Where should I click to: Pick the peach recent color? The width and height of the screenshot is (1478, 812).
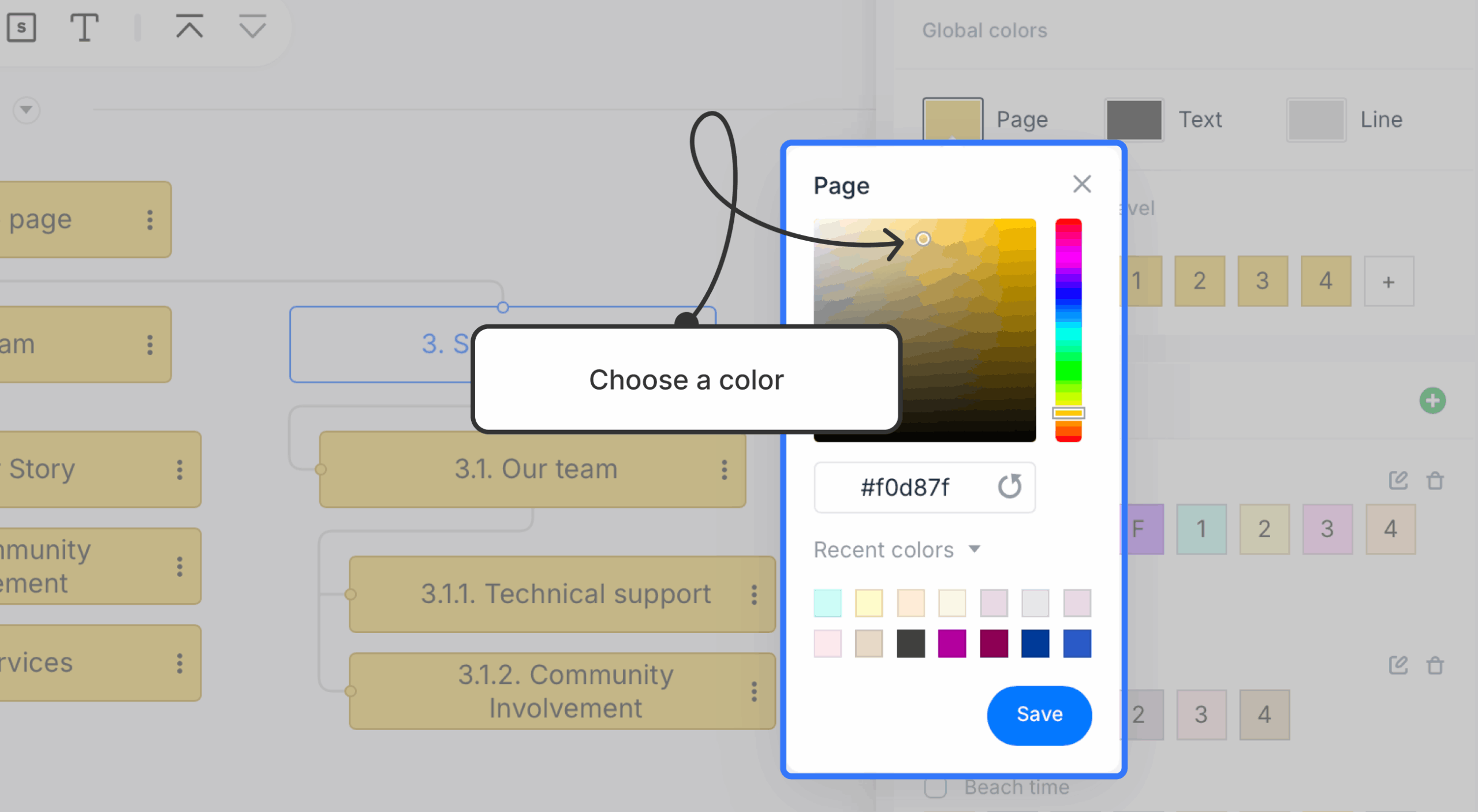coord(910,603)
